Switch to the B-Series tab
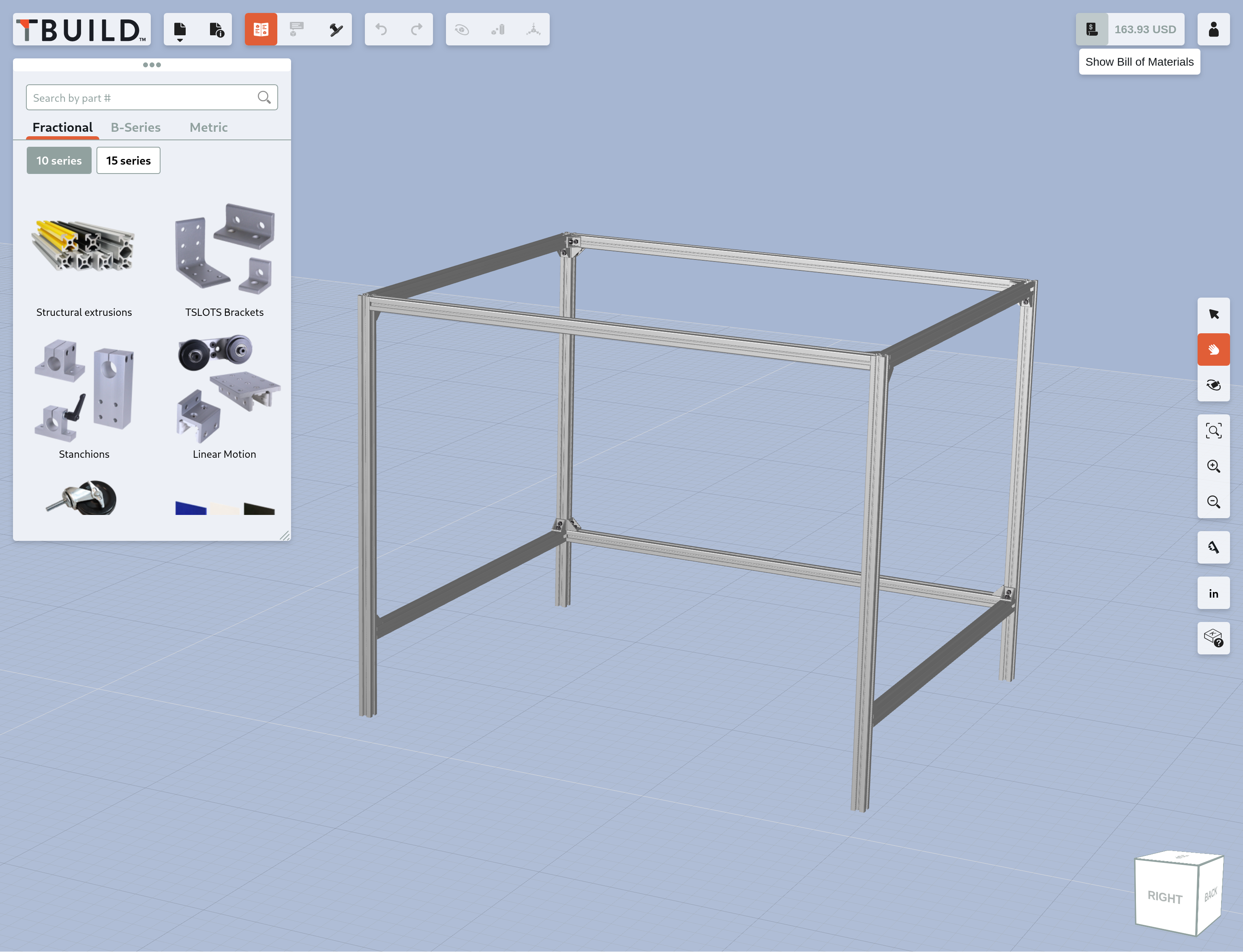The height and width of the screenshot is (952, 1243). pyautogui.click(x=135, y=127)
